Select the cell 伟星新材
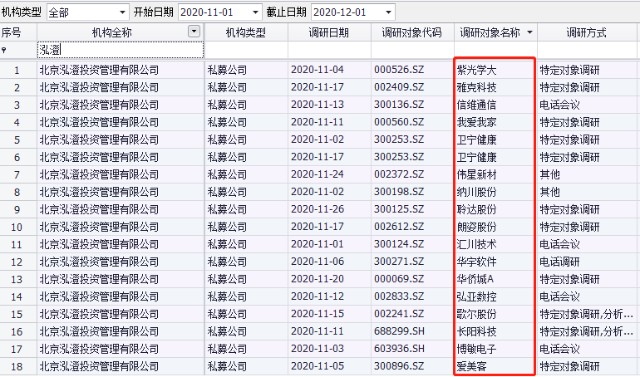 [x=476, y=175]
